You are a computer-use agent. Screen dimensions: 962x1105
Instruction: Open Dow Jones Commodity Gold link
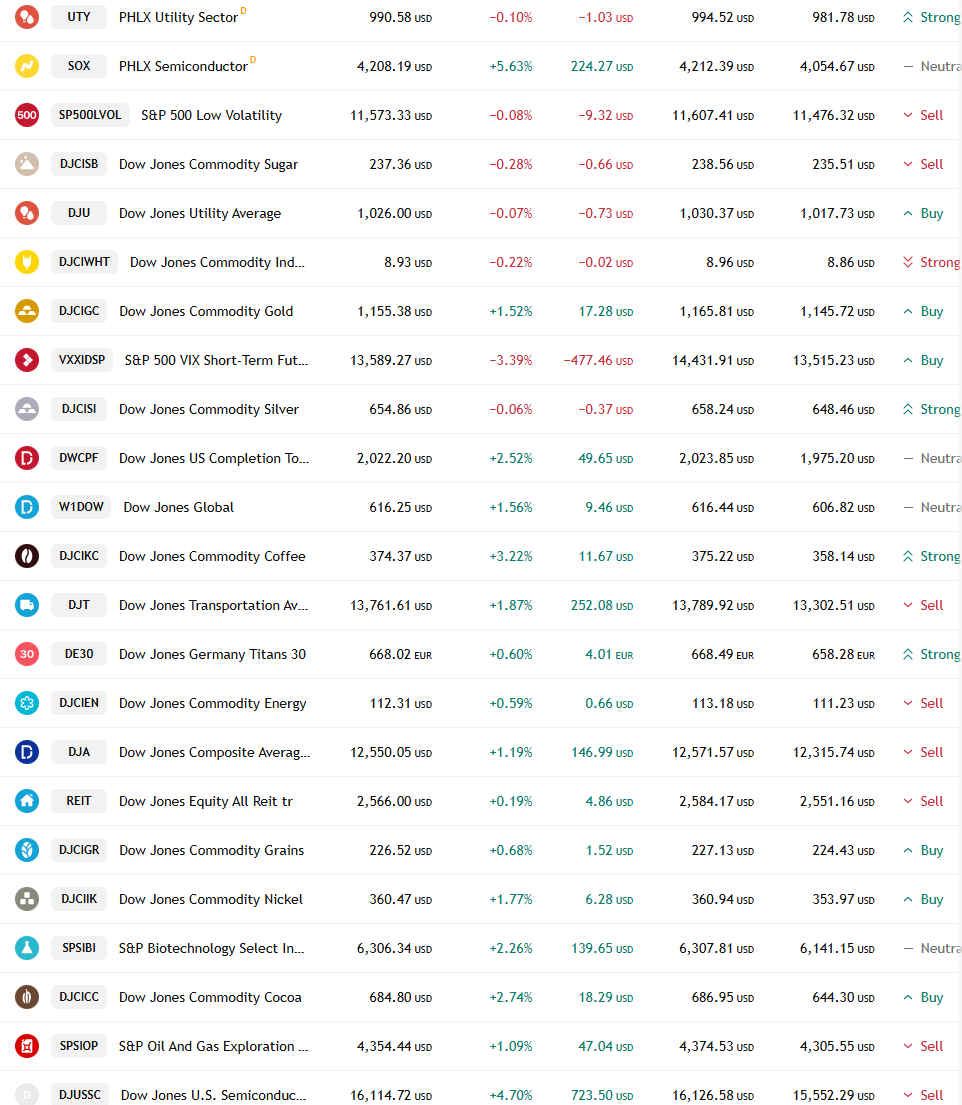(x=206, y=311)
